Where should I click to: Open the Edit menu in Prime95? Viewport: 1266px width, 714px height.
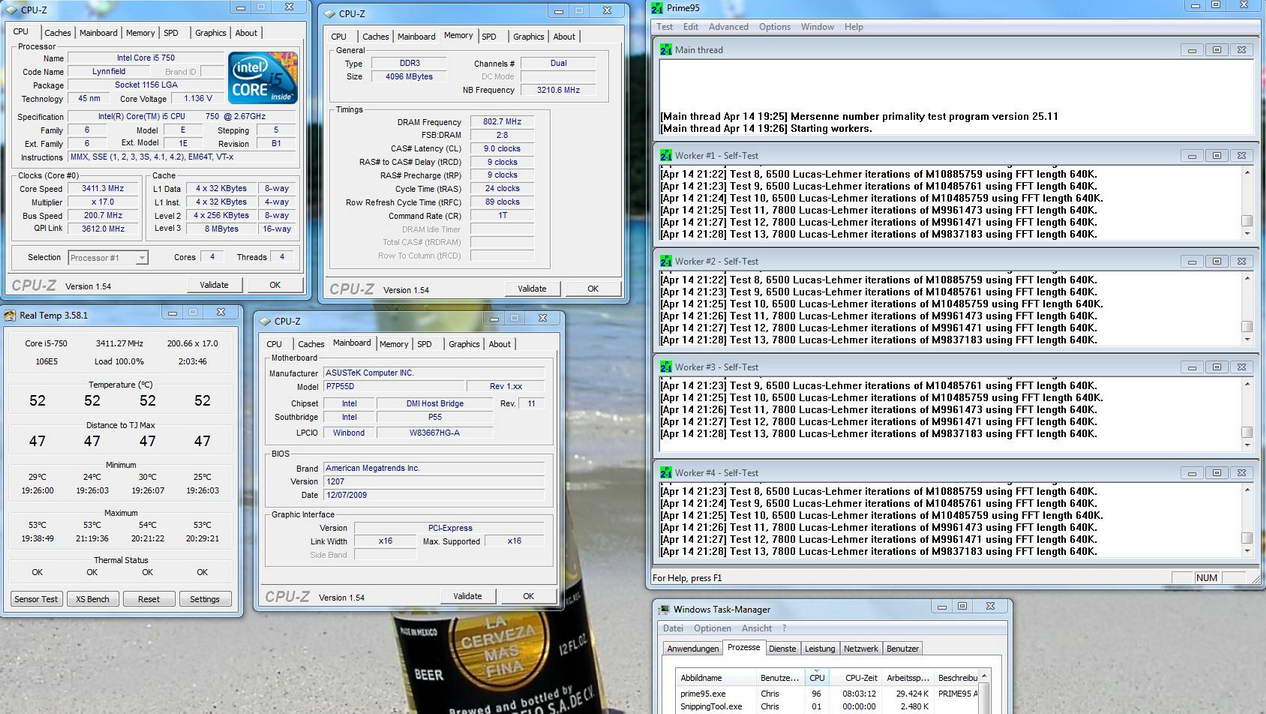691,27
